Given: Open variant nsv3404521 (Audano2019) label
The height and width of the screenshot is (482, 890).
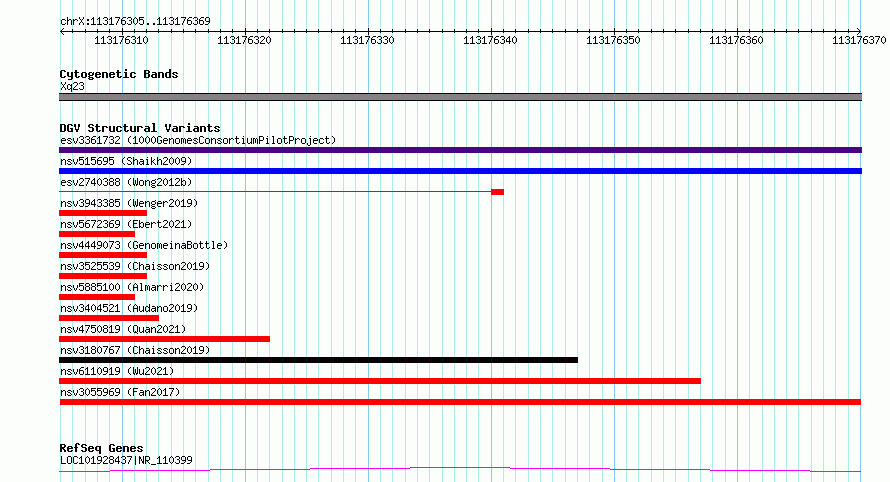Looking at the screenshot, I should [129, 308].
